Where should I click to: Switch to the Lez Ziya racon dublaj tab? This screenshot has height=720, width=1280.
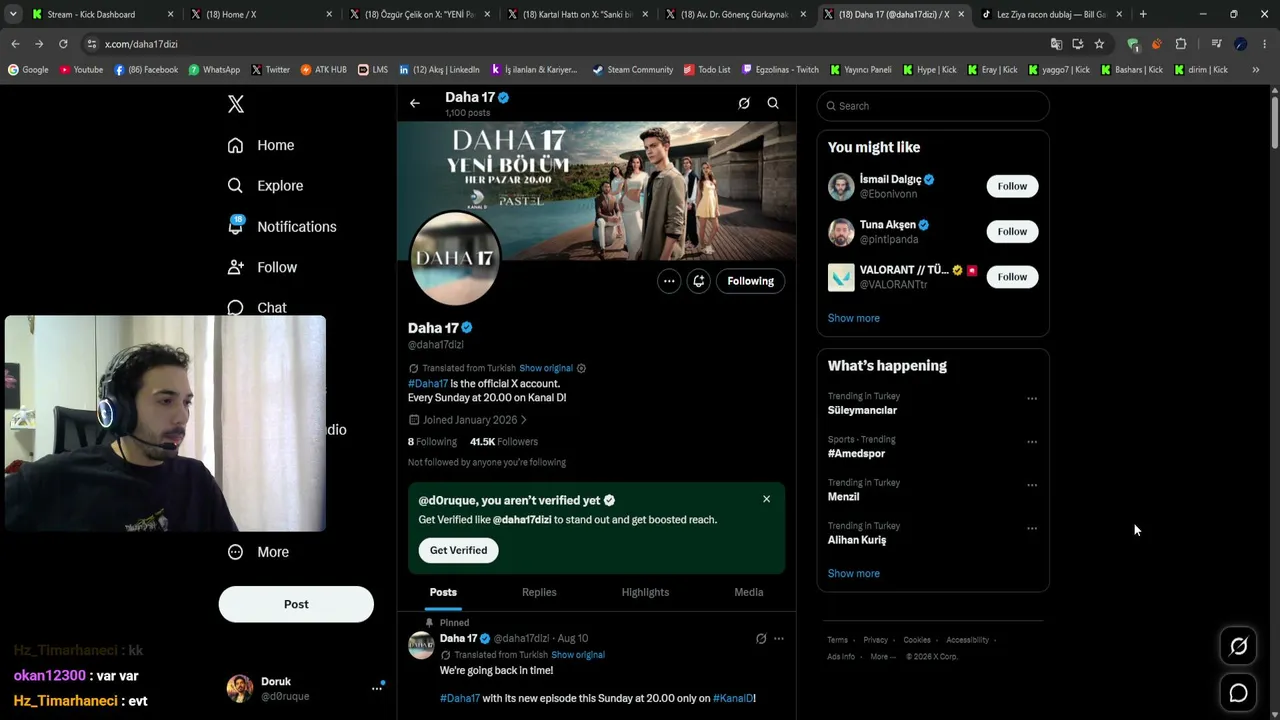point(1050,14)
